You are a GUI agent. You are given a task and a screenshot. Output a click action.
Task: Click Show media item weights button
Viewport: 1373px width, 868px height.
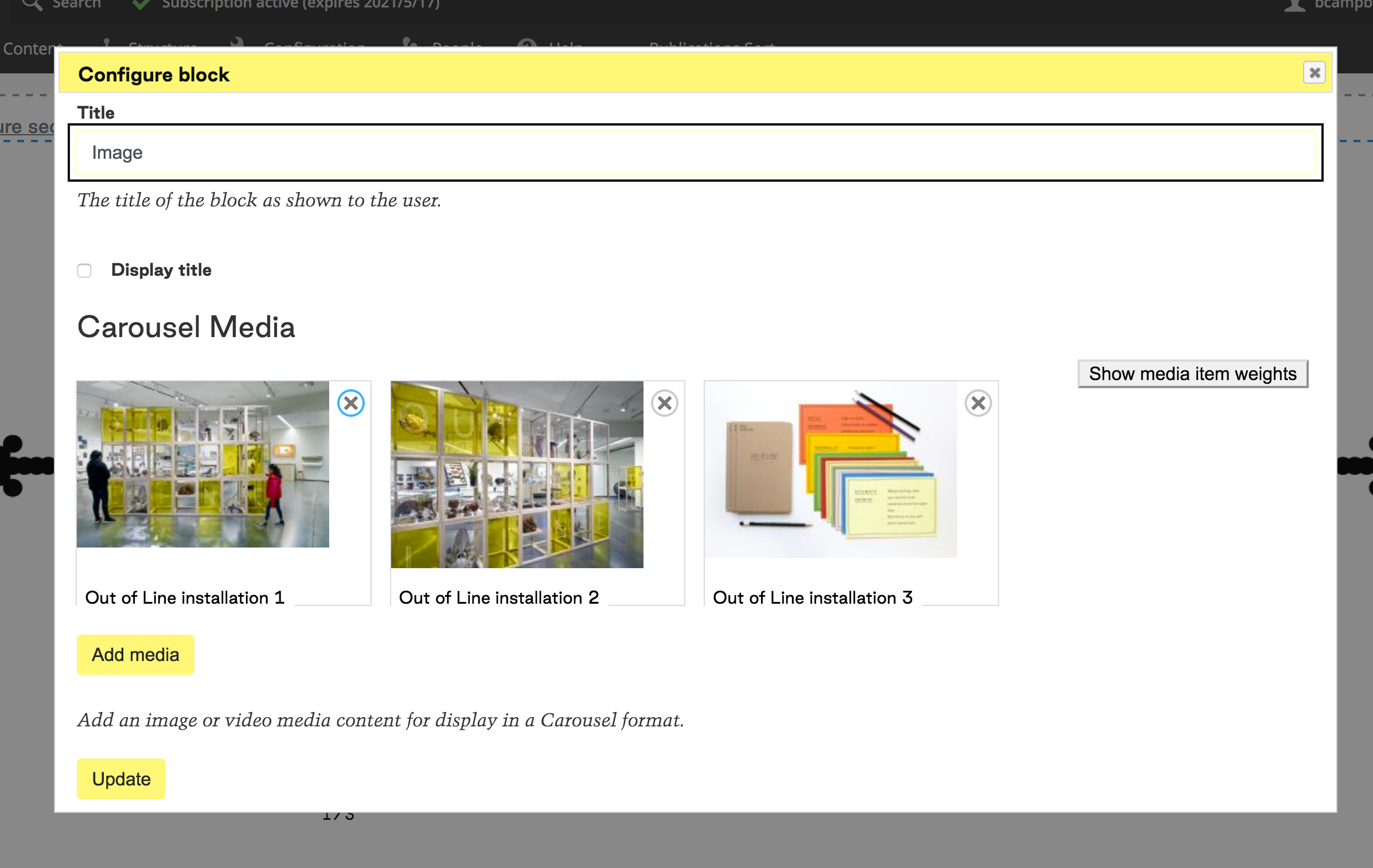(1193, 374)
